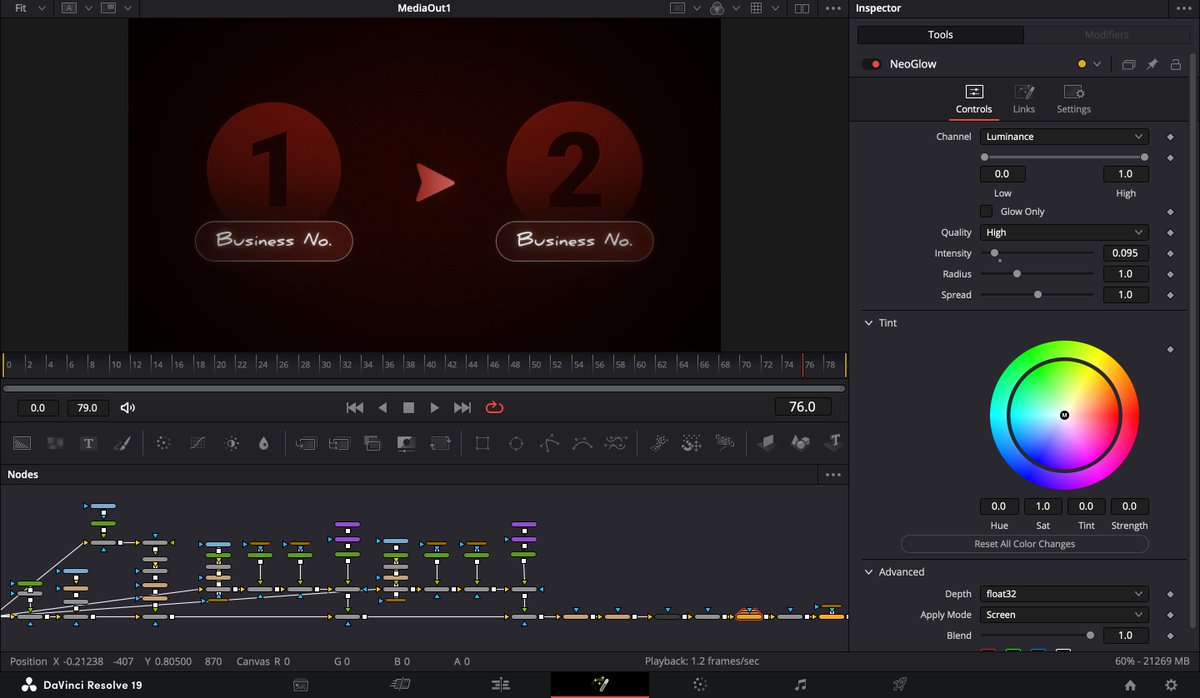Select the Background tool in the toolbar

[22, 442]
